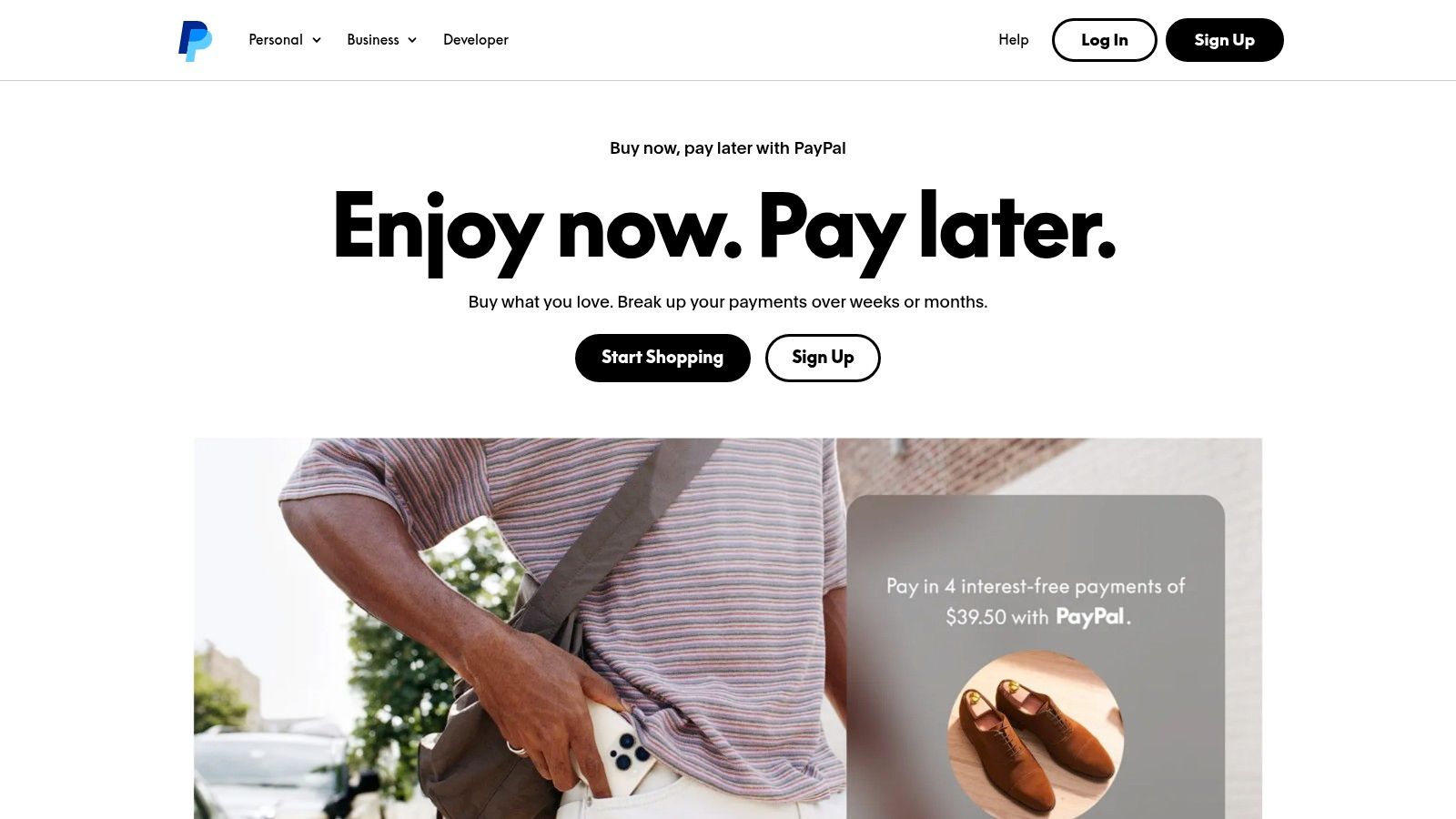This screenshot has height=819, width=1456.
Task: Expand the chevron beside Personal
Action: point(317,40)
